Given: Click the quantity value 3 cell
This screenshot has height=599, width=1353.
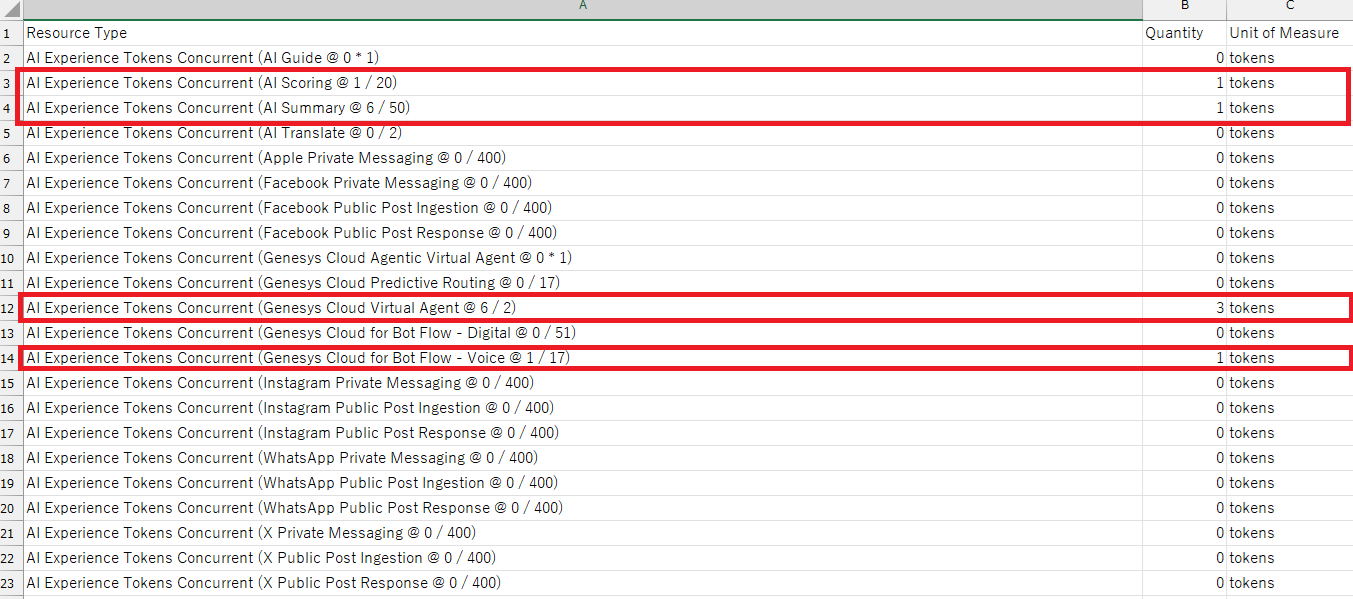Looking at the screenshot, I should [x=1184, y=308].
